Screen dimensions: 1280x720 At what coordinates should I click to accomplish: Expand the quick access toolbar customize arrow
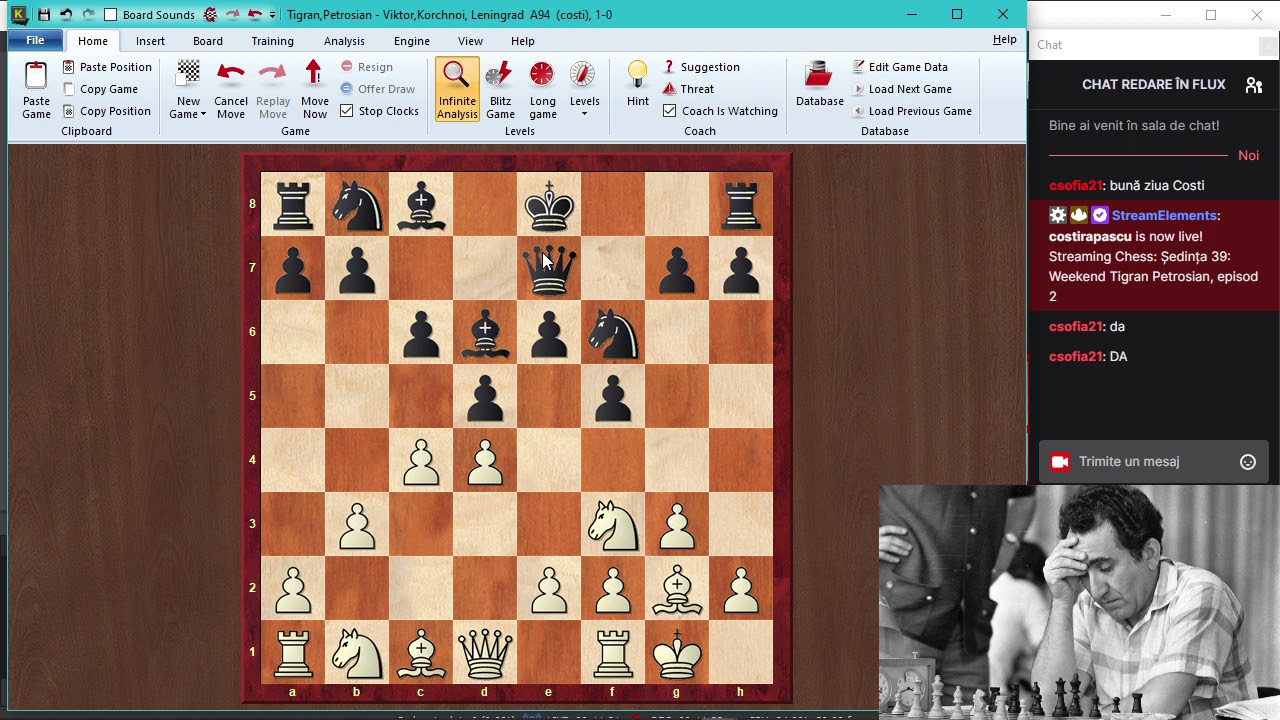[x=272, y=15]
